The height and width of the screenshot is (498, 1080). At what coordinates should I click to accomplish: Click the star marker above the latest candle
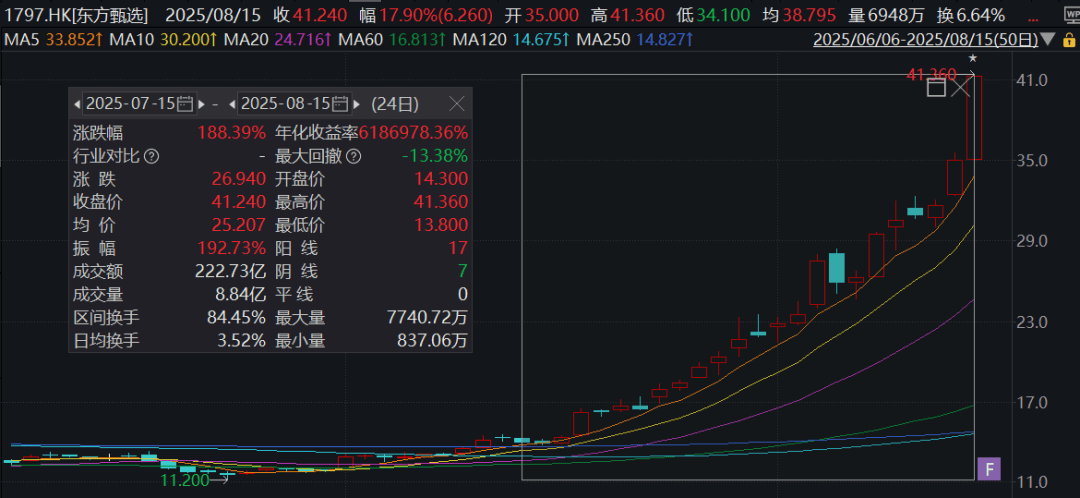point(973,59)
